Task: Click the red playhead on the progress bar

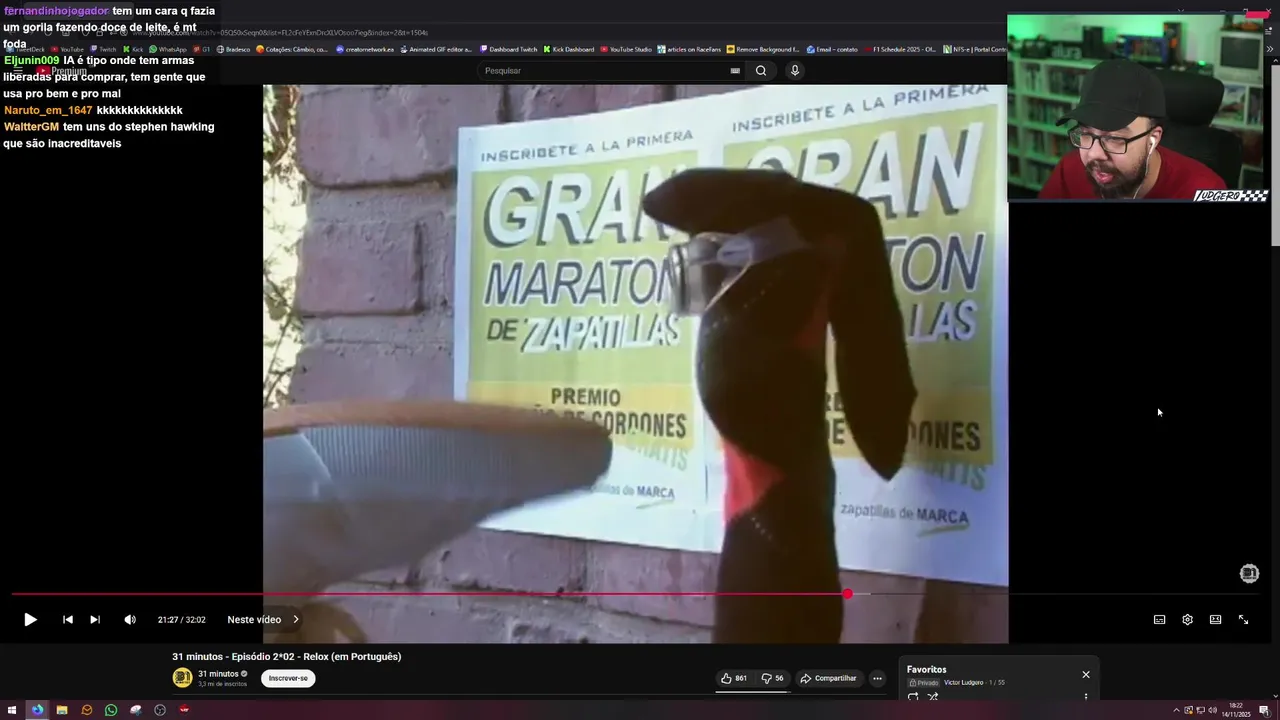Action: point(847,594)
